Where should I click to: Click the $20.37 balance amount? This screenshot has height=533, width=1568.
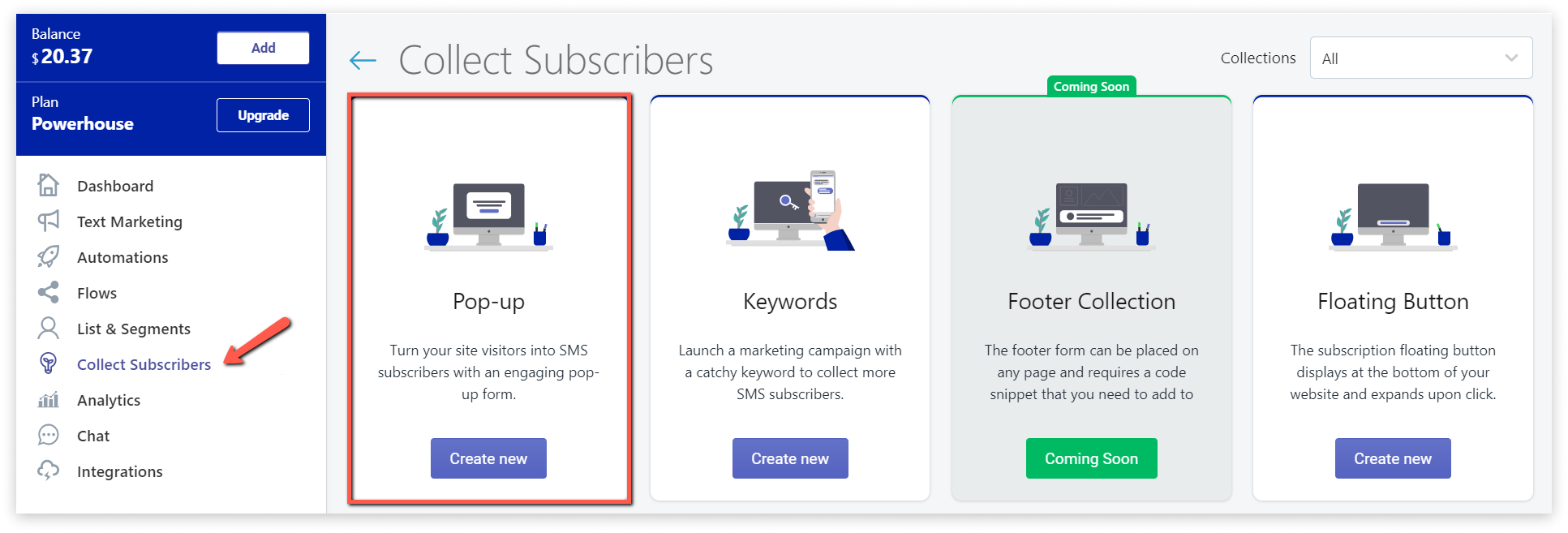[62, 56]
